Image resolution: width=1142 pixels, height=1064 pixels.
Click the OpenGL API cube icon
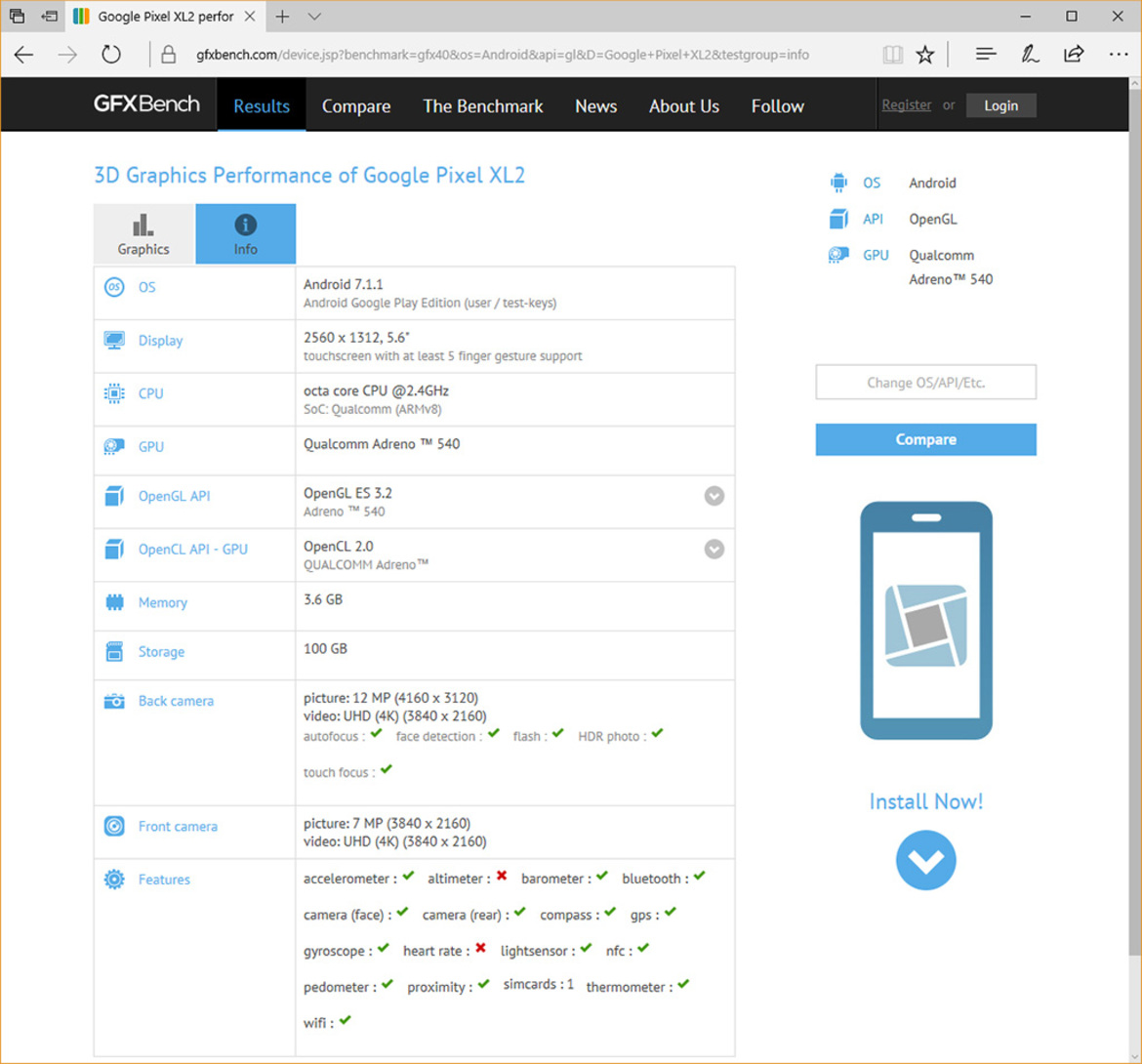pos(114,496)
